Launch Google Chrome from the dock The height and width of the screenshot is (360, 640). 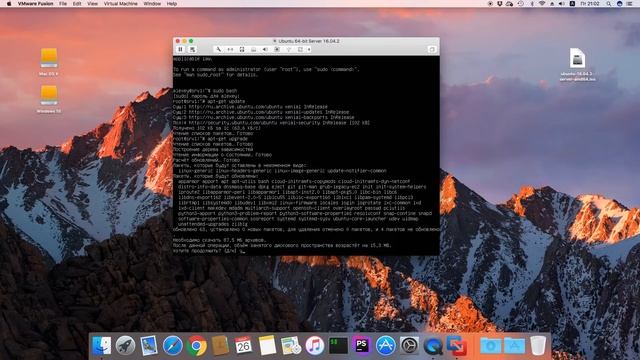196,346
